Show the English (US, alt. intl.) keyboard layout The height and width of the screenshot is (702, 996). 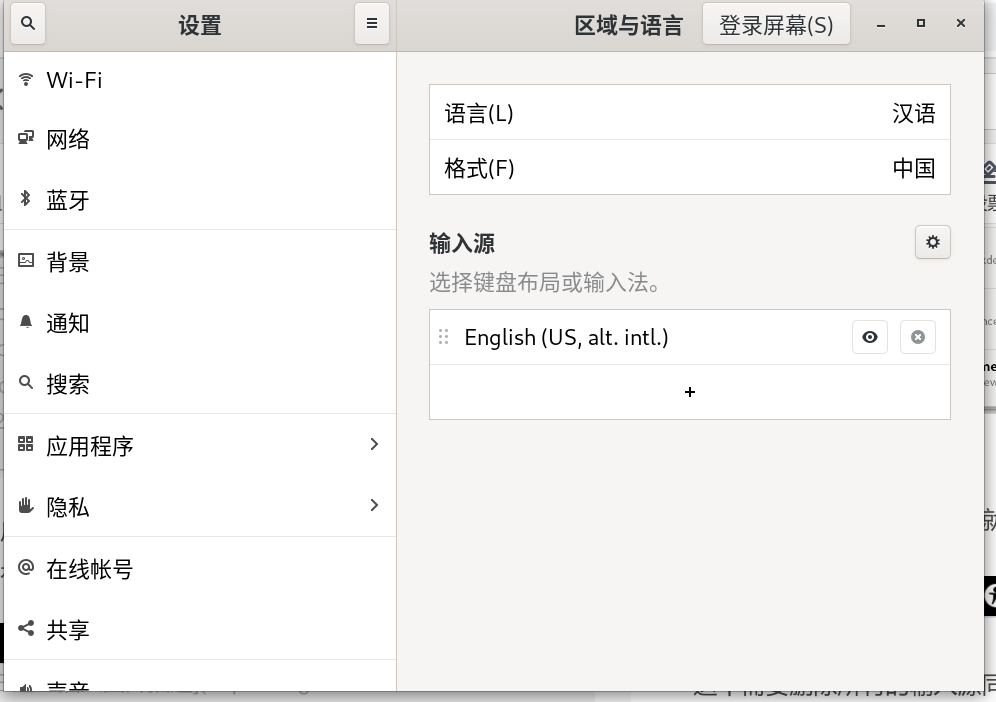869,337
